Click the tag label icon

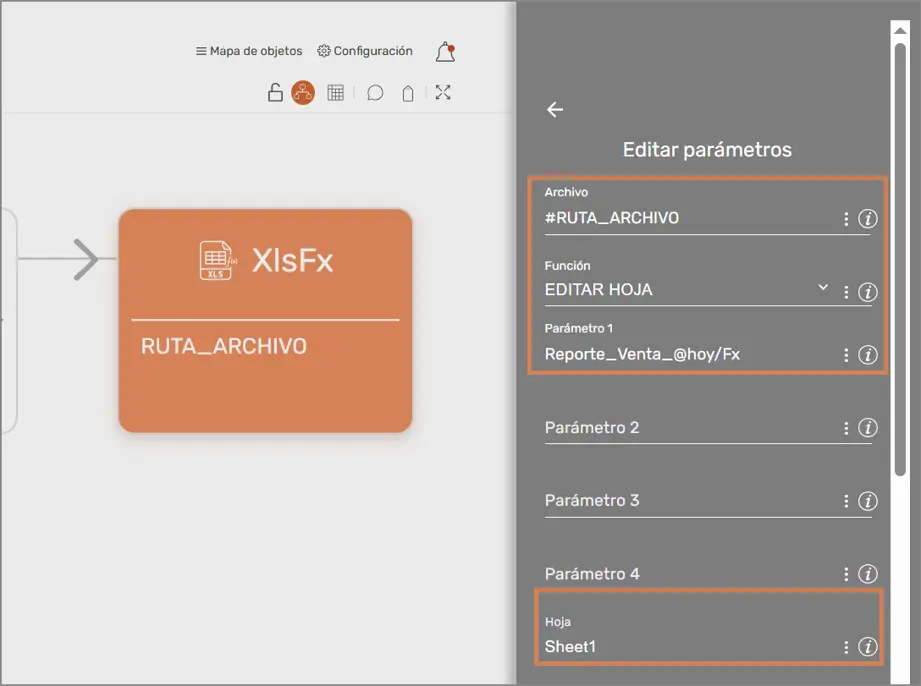tap(408, 93)
